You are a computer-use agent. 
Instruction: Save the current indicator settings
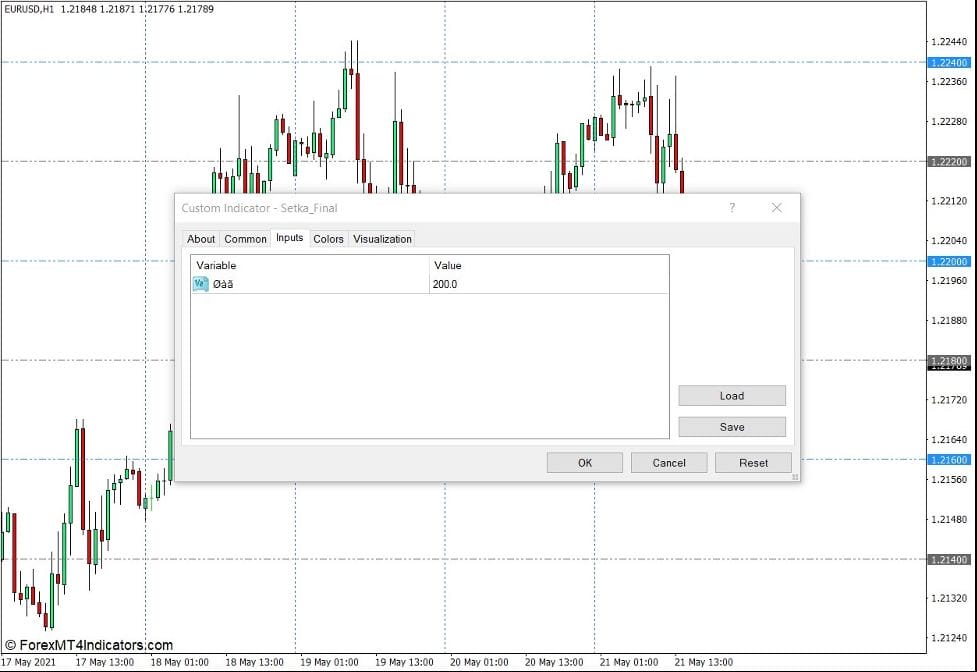732,426
